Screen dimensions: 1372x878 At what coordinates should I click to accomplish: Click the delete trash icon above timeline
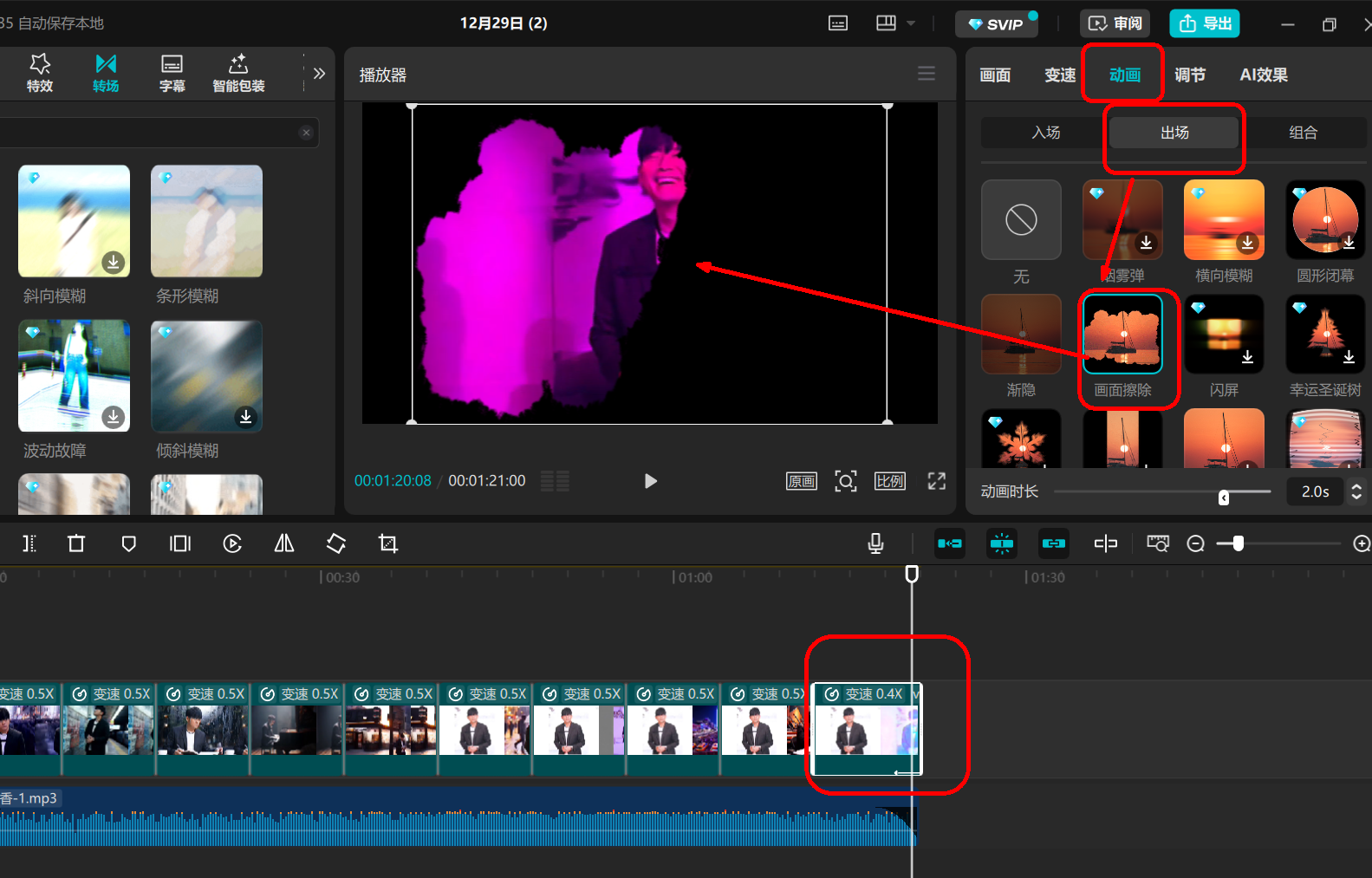pos(76,543)
